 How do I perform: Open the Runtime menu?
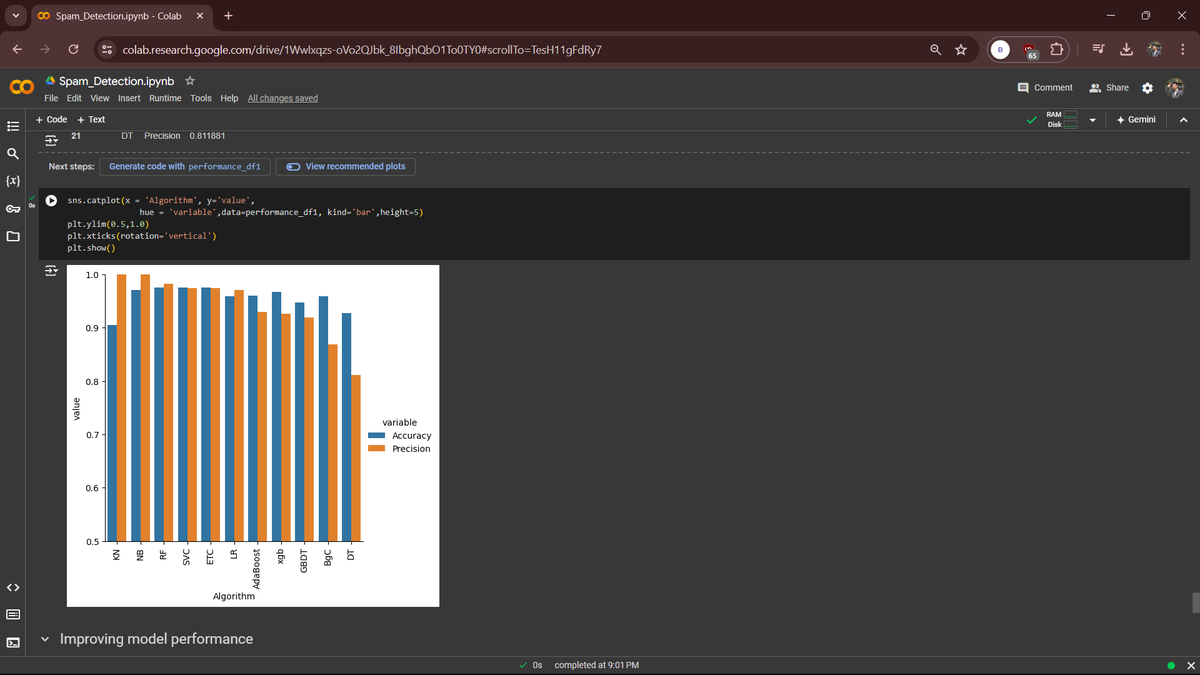pyautogui.click(x=165, y=98)
